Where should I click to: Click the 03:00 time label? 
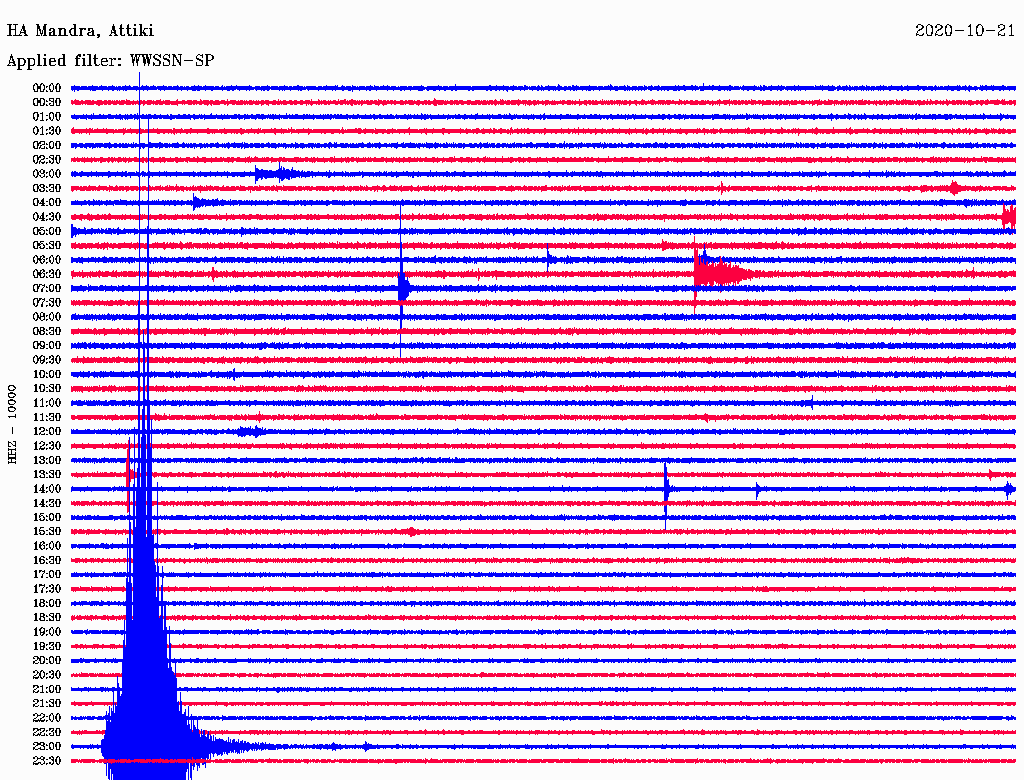point(47,174)
